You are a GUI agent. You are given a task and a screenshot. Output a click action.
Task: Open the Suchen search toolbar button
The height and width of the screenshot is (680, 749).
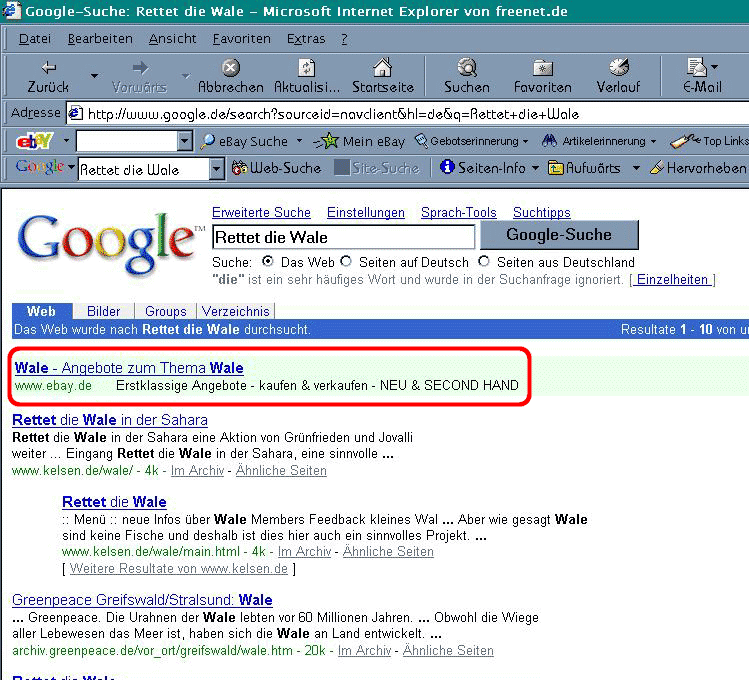(x=467, y=76)
